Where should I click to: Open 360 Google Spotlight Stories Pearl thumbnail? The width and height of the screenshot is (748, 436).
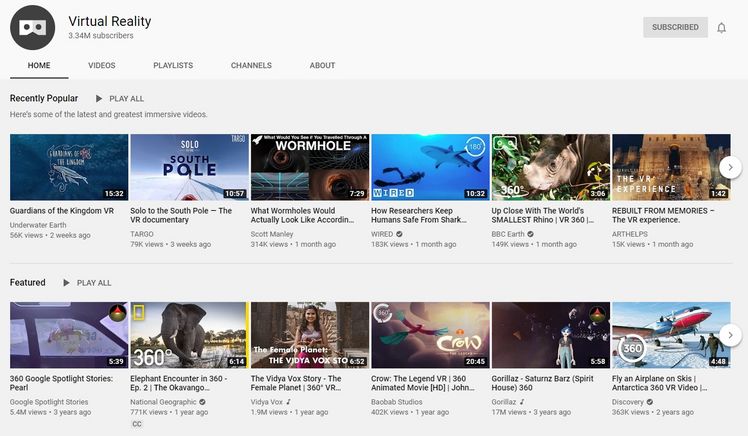(69, 335)
